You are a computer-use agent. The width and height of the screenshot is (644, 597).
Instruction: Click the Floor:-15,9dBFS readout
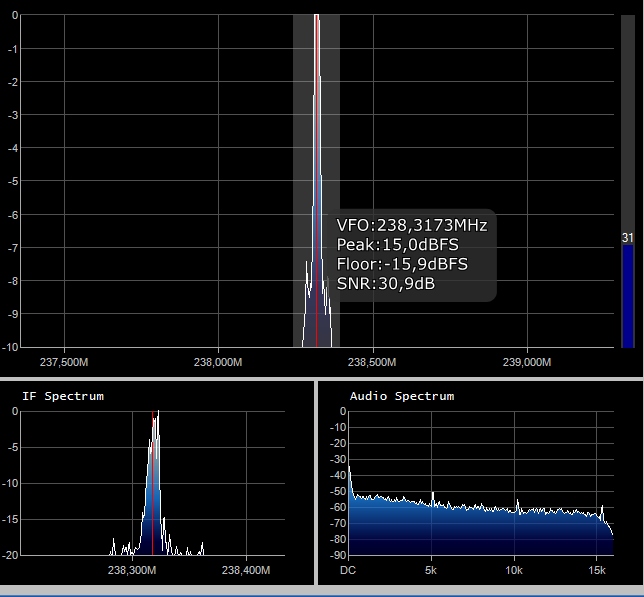click(x=402, y=264)
